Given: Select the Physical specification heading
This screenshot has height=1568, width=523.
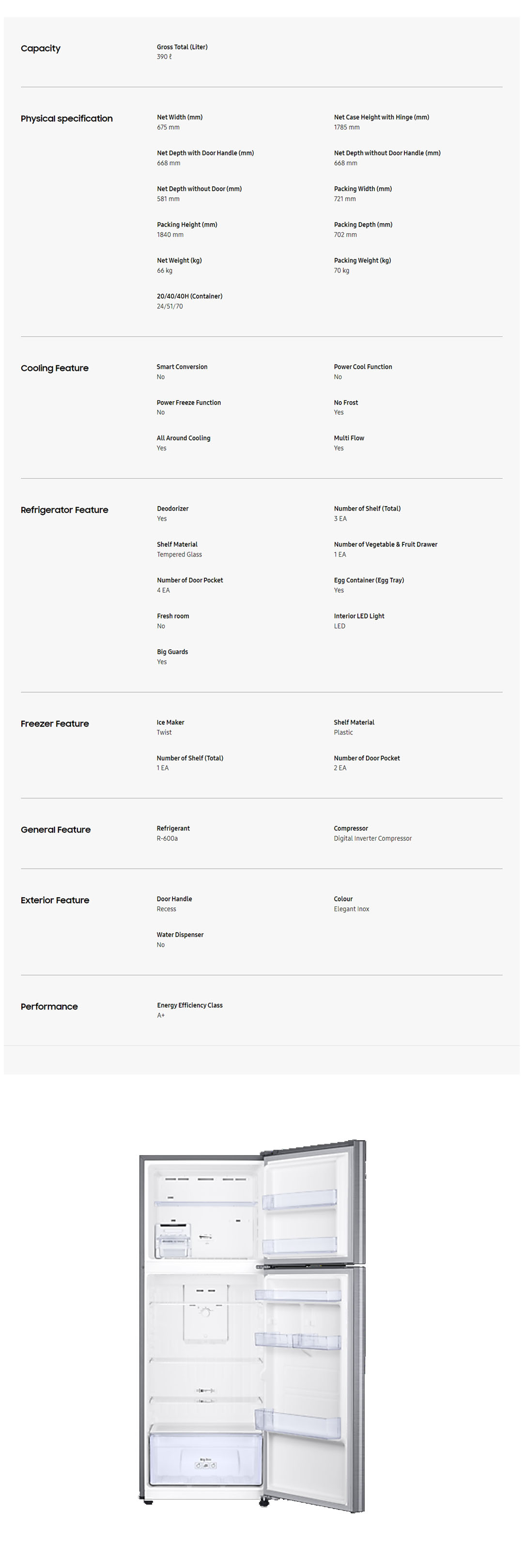Looking at the screenshot, I should click(66, 119).
